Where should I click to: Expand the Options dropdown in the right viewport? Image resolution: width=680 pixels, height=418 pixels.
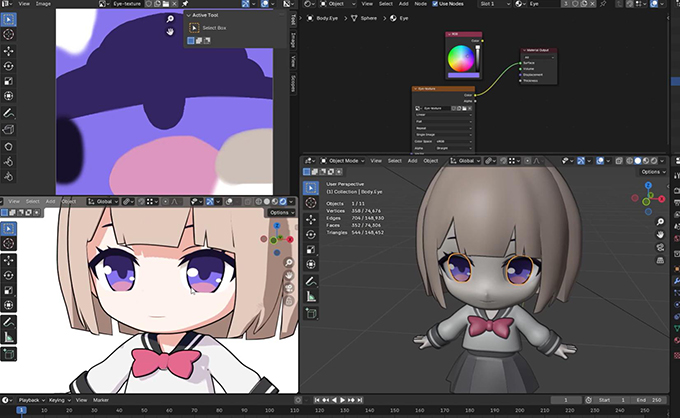[653, 172]
